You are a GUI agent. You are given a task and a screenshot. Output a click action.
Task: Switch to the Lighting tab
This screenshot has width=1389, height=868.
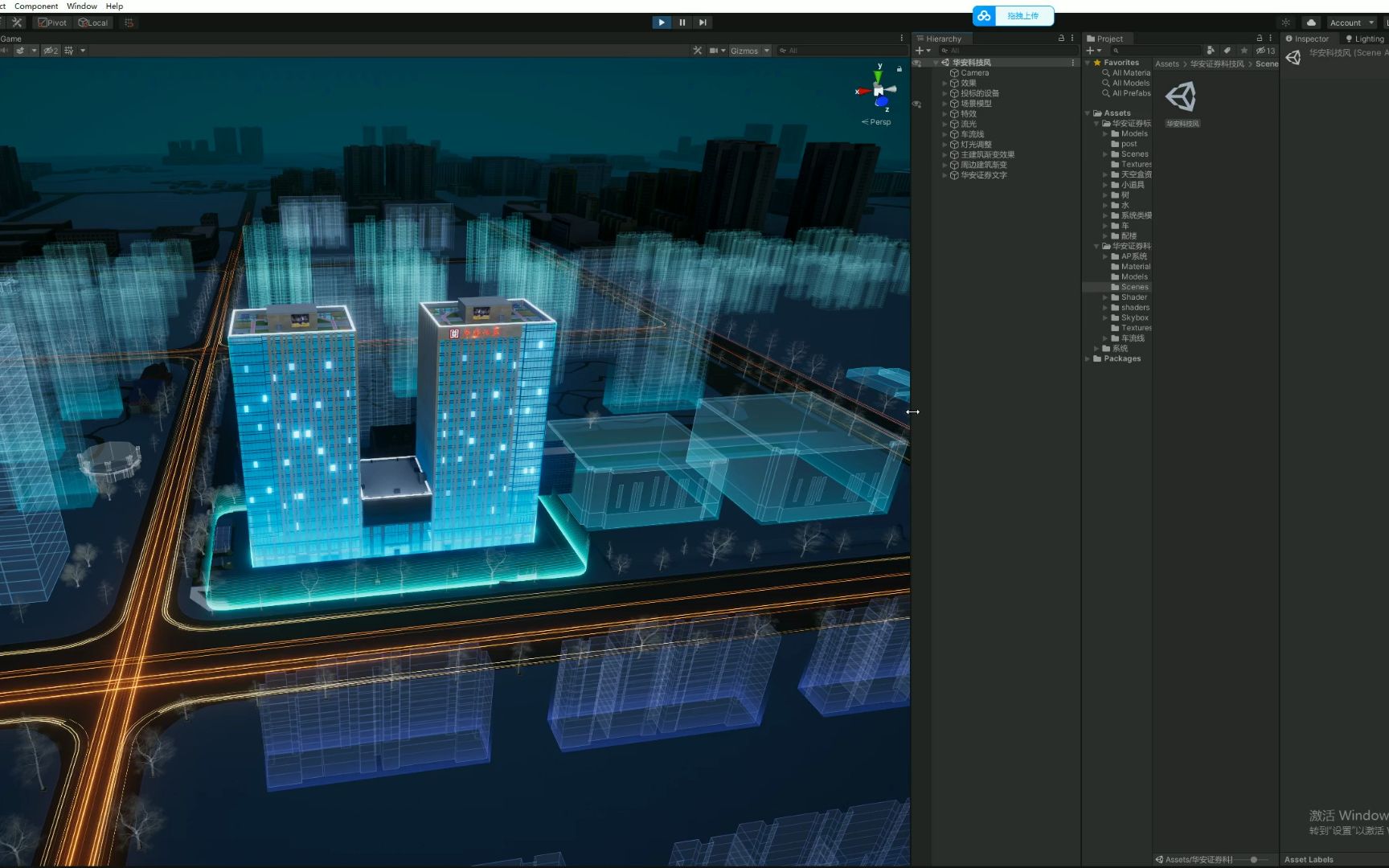click(1365, 39)
